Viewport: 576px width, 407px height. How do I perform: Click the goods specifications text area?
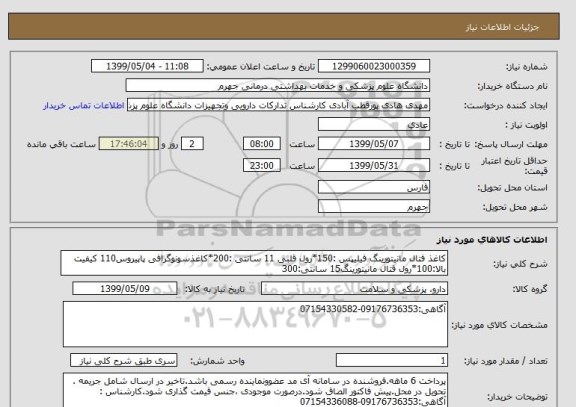coord(255,324)
